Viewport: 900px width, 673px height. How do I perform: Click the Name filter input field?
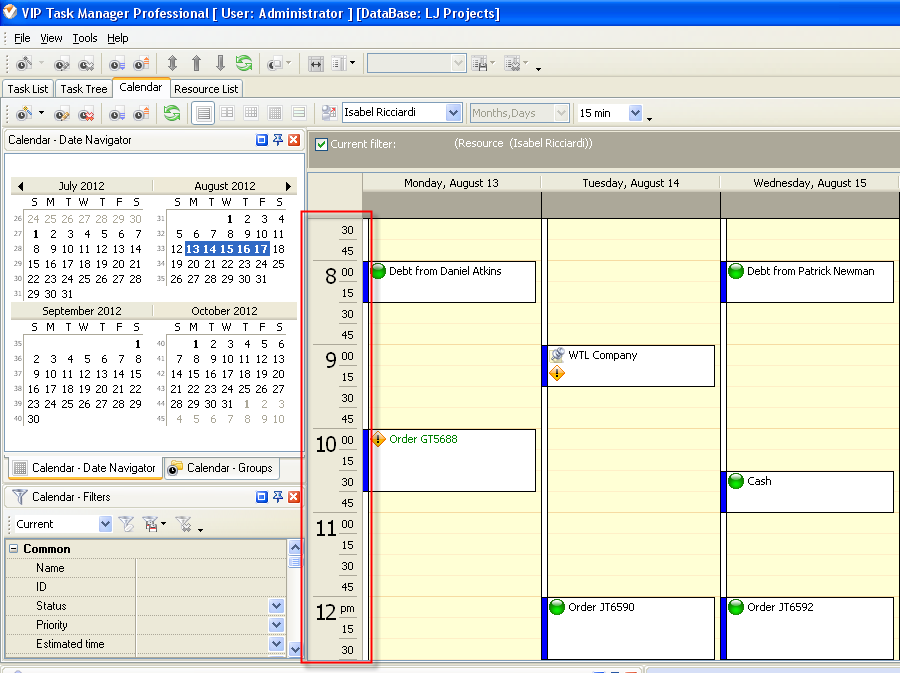[x=210, y=568]
